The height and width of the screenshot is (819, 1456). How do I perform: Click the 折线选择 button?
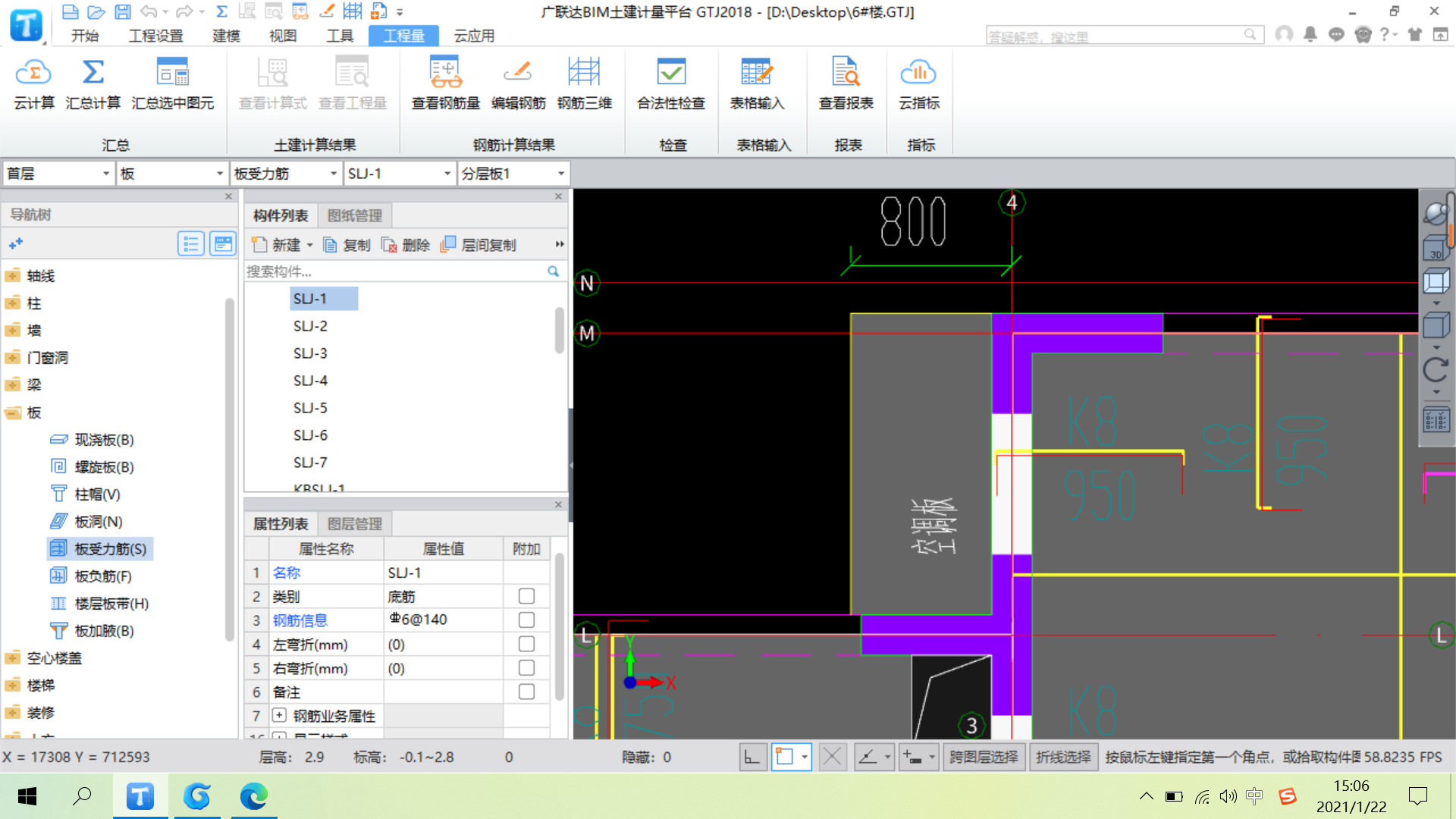(x=1063, y=757)
